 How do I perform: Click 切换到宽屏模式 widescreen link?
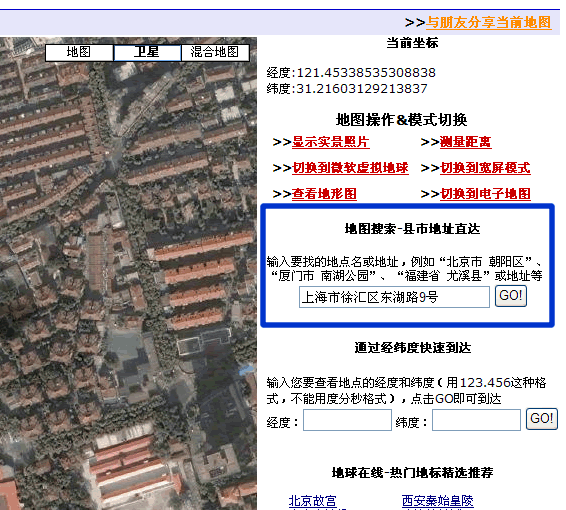click(485, 168)
